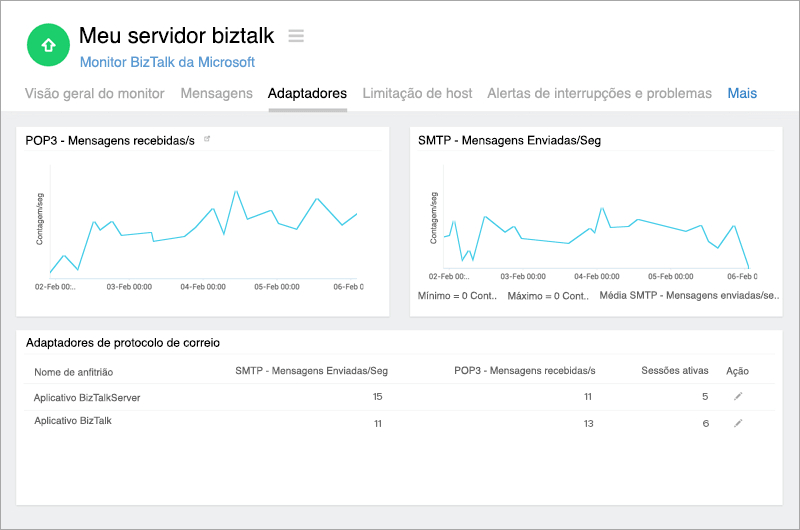Click SMTP value 15 for Aplicativo BizTalkServer
800x530 pixels.
(x=378, y=396)
